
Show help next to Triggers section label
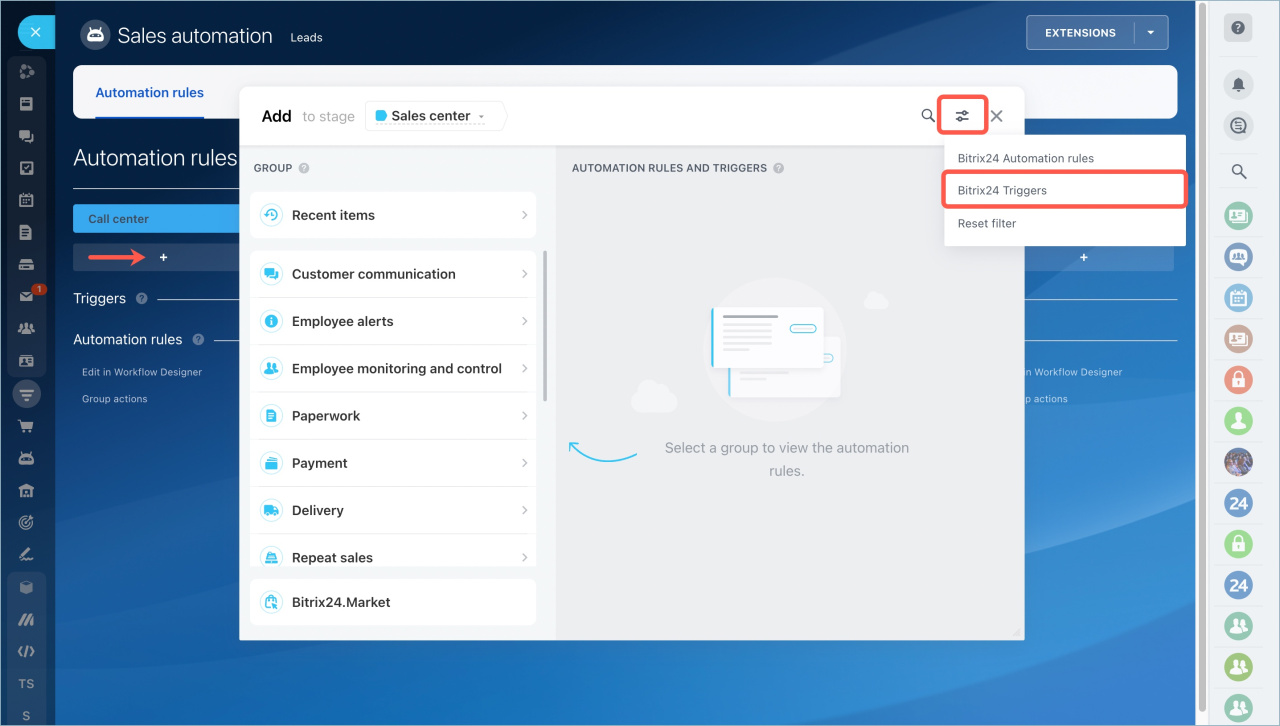tap(142, 298)
